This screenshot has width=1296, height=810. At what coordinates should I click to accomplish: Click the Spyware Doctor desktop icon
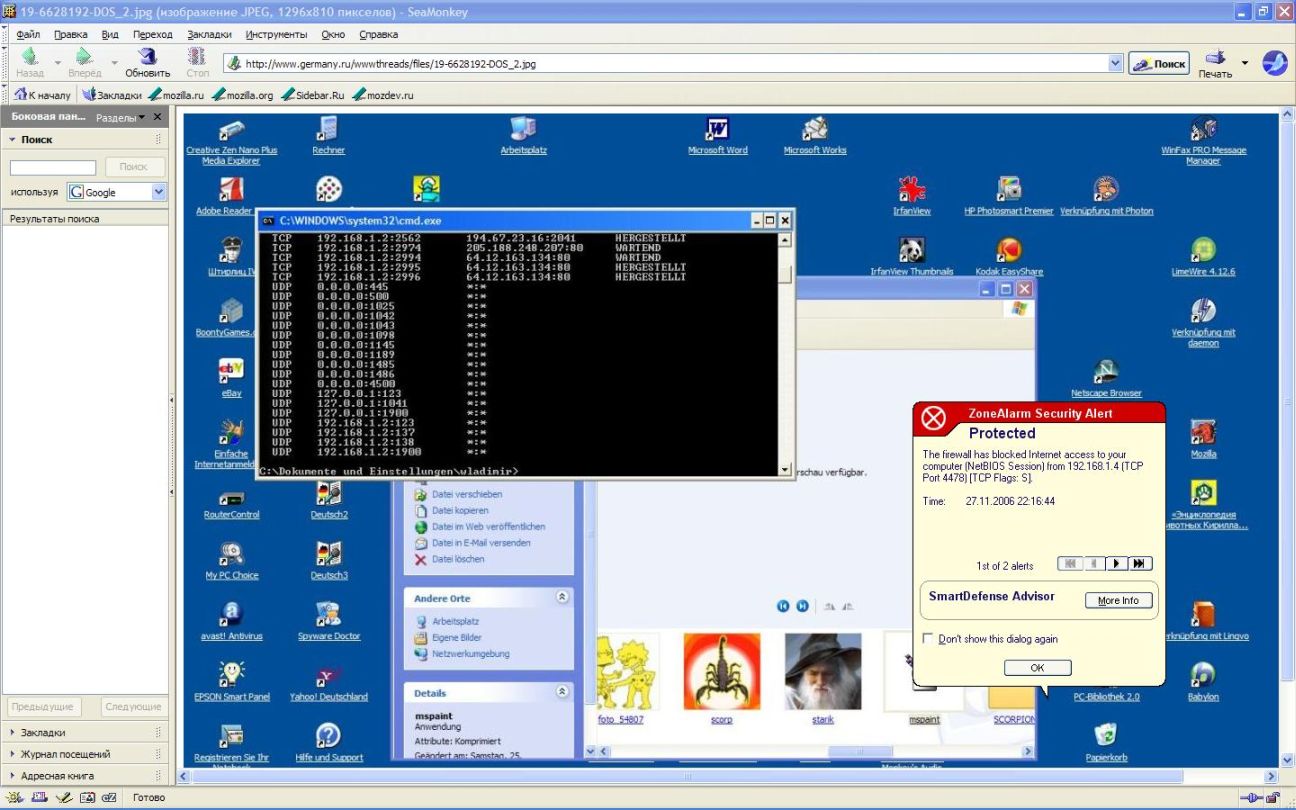point(329,620)
